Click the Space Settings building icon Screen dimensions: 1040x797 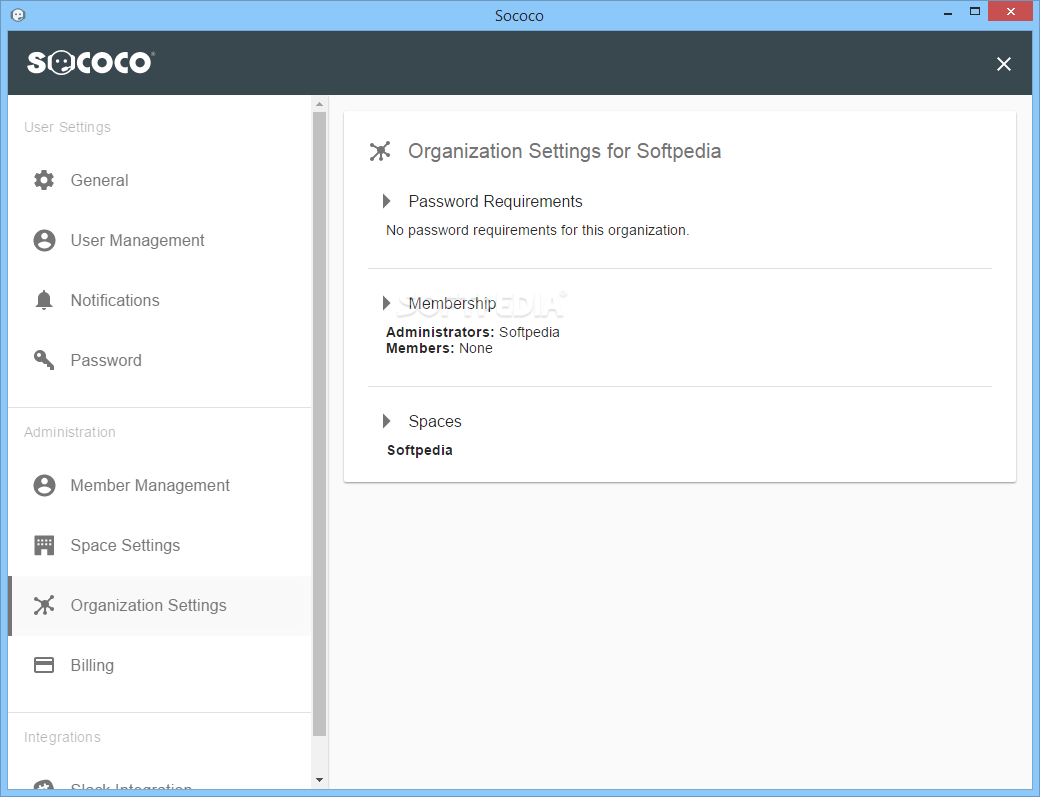(44, 545)
